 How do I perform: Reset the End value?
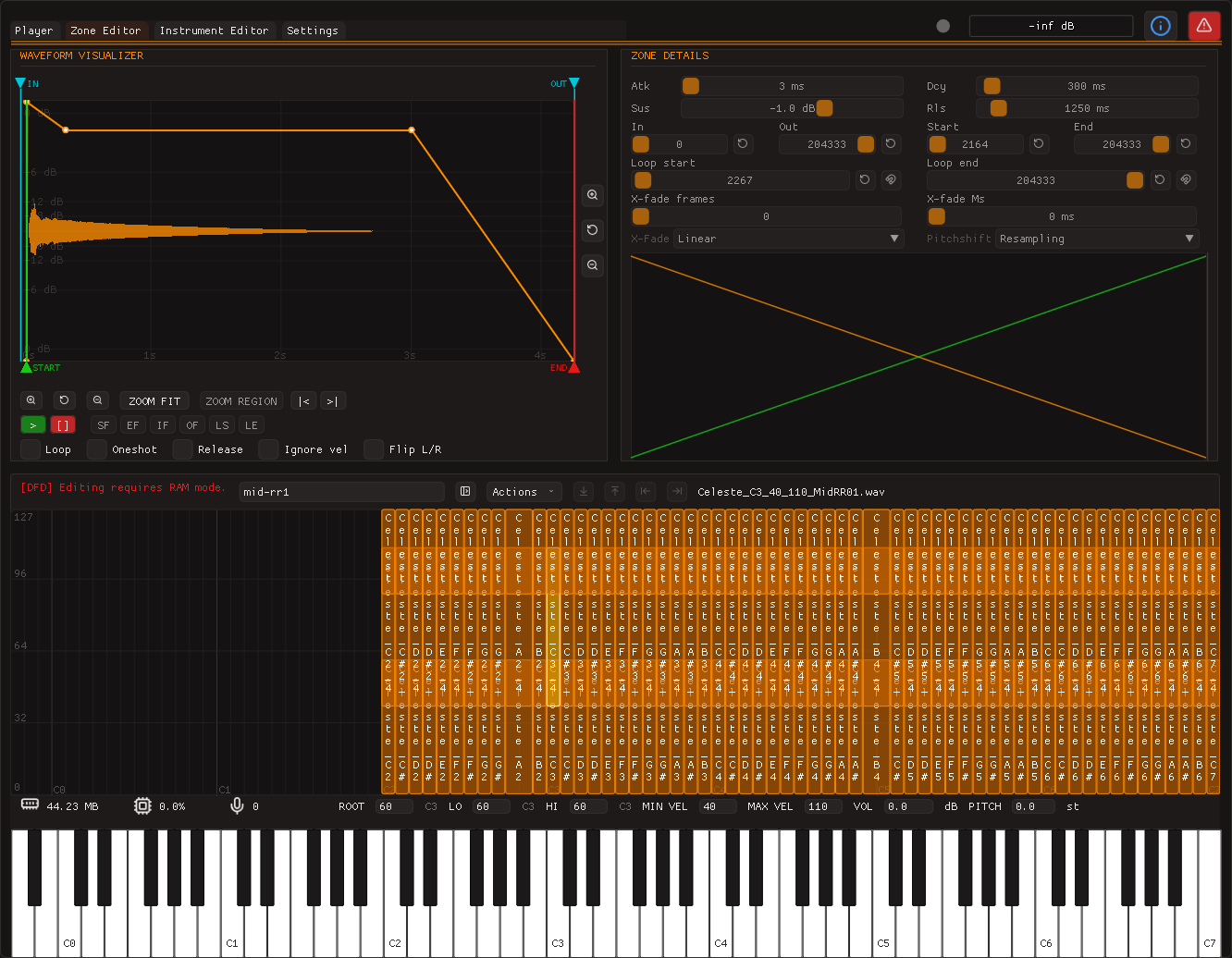[x=1186, y=144]
